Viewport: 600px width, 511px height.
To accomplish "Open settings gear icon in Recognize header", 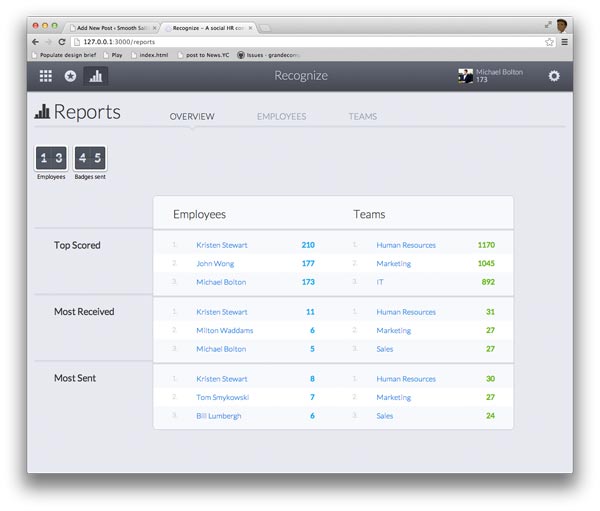I will click(554, 76).
